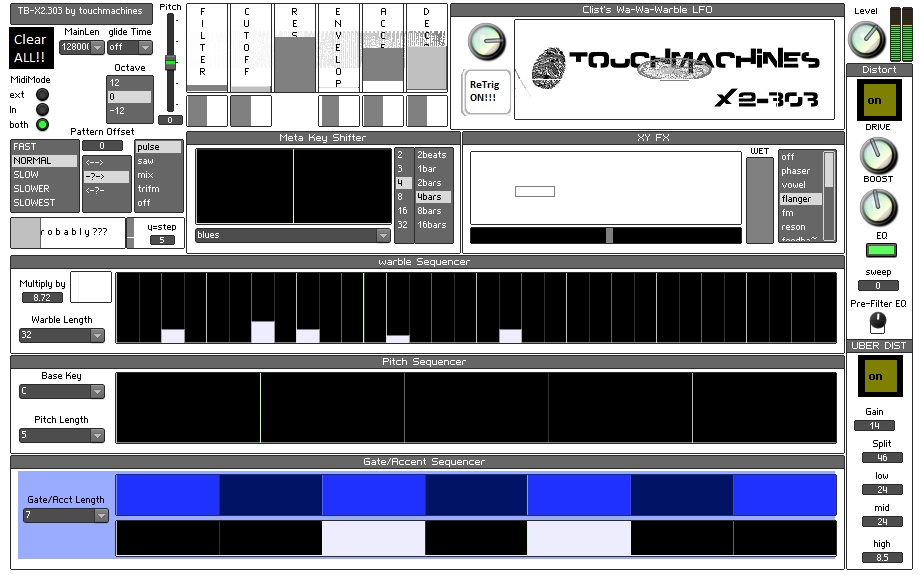Image resolution: width=920 pixels, height=575 pixels.
Task: Select Octave -12 in list
Action: point(130,111)
